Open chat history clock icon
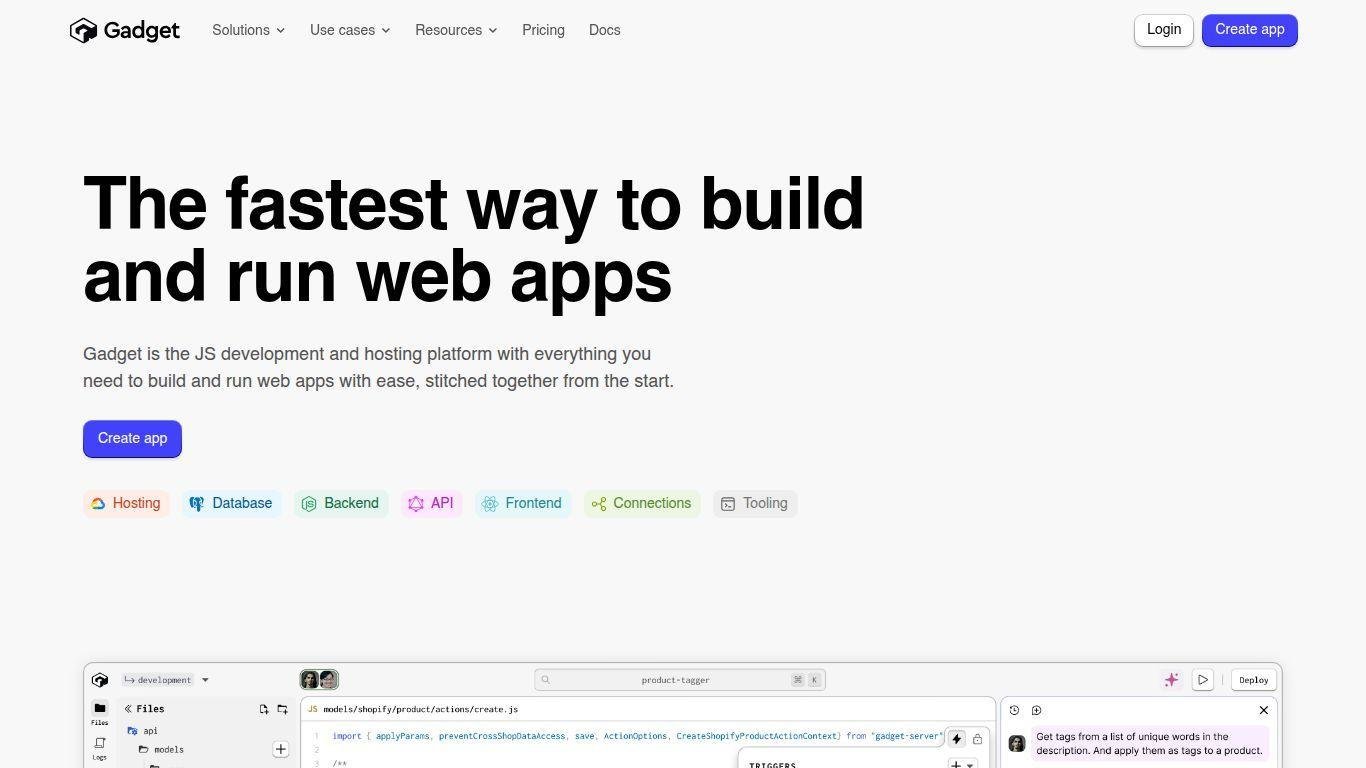1366x768 pixels. coord(1014,710)
